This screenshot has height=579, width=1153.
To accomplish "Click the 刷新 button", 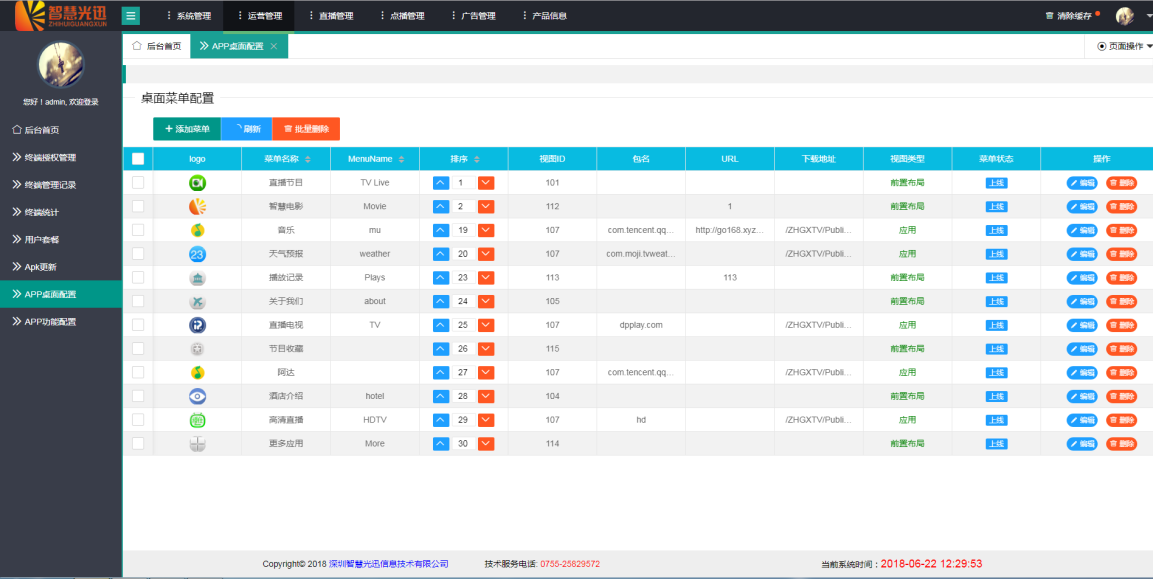I will 246,129.
